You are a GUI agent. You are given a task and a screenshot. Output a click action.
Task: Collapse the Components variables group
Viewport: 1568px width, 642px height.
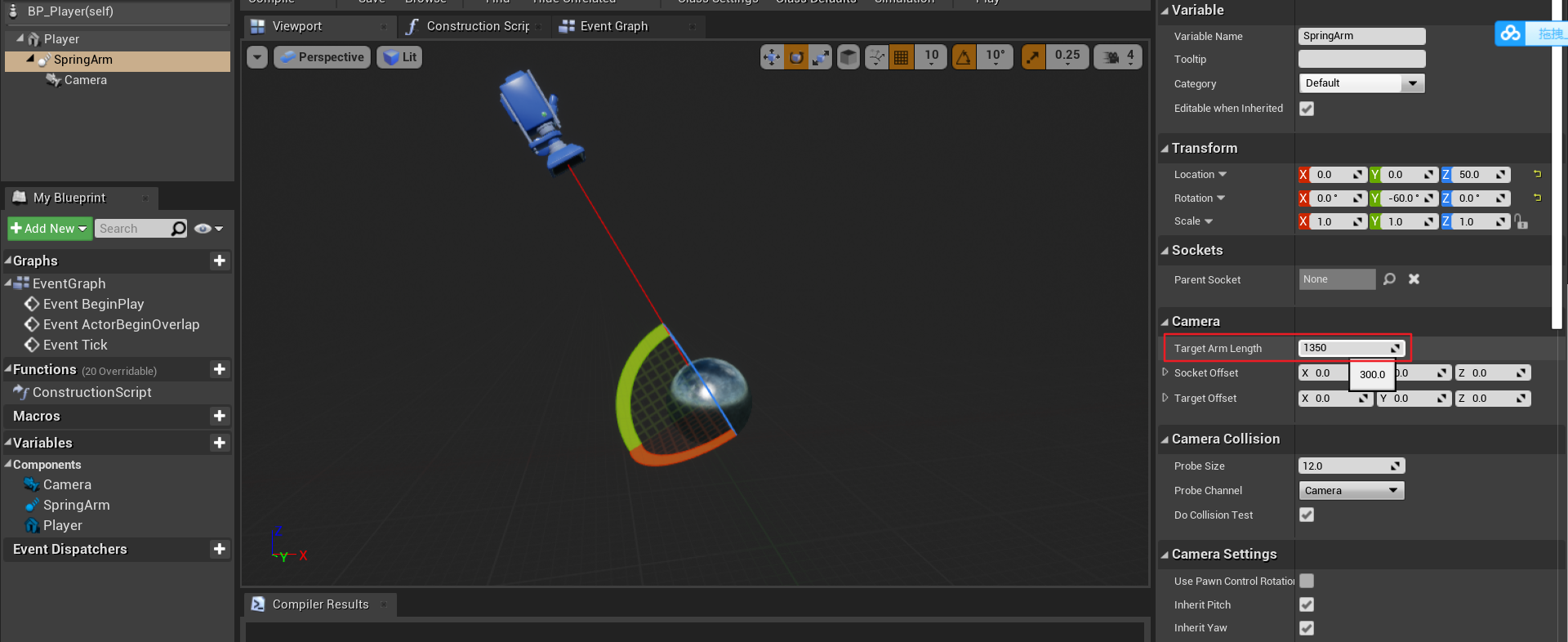(x=8, y=464)
